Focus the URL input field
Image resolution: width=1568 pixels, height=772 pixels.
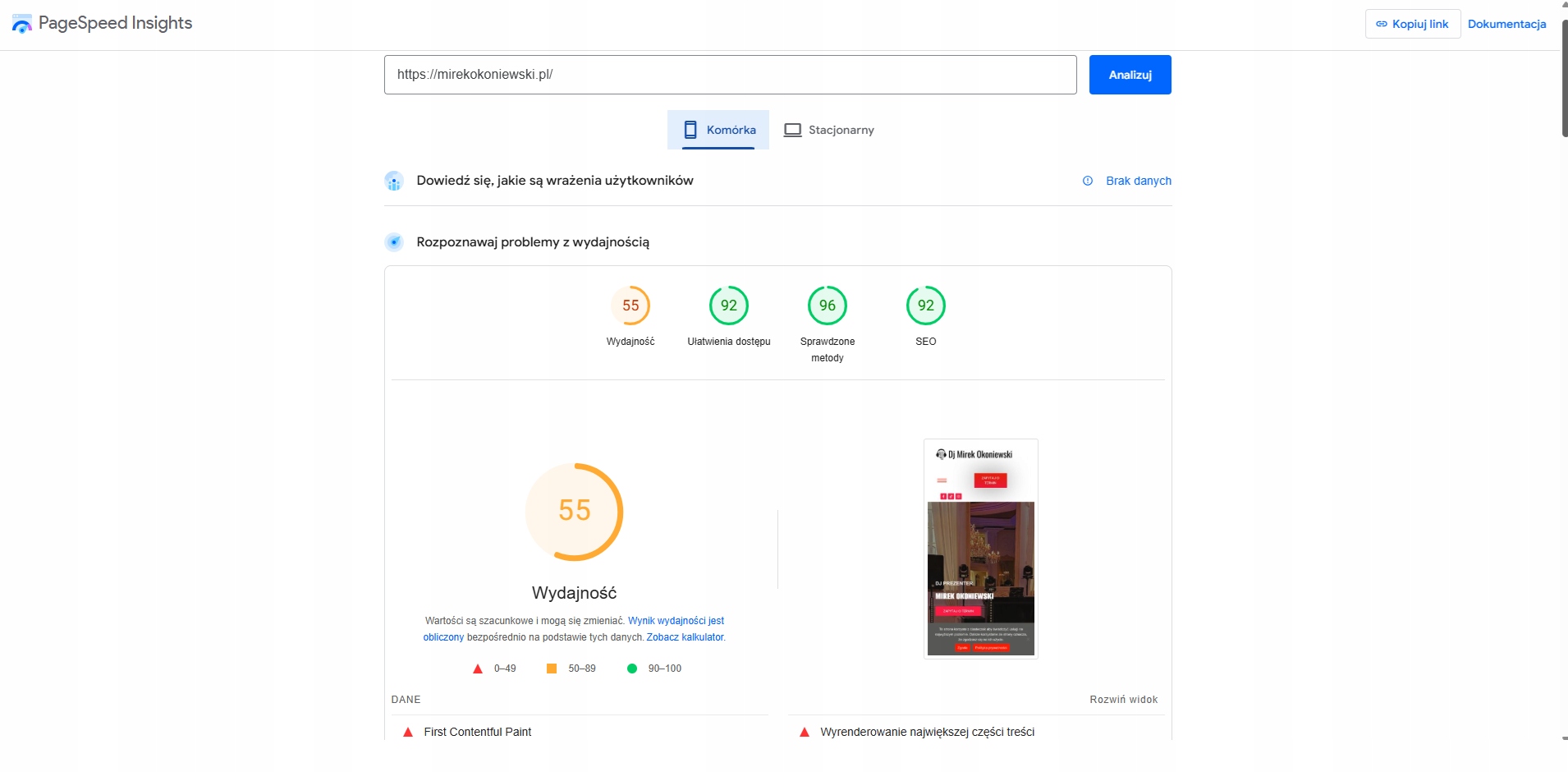pyautogui.click(x=731, y=75)
